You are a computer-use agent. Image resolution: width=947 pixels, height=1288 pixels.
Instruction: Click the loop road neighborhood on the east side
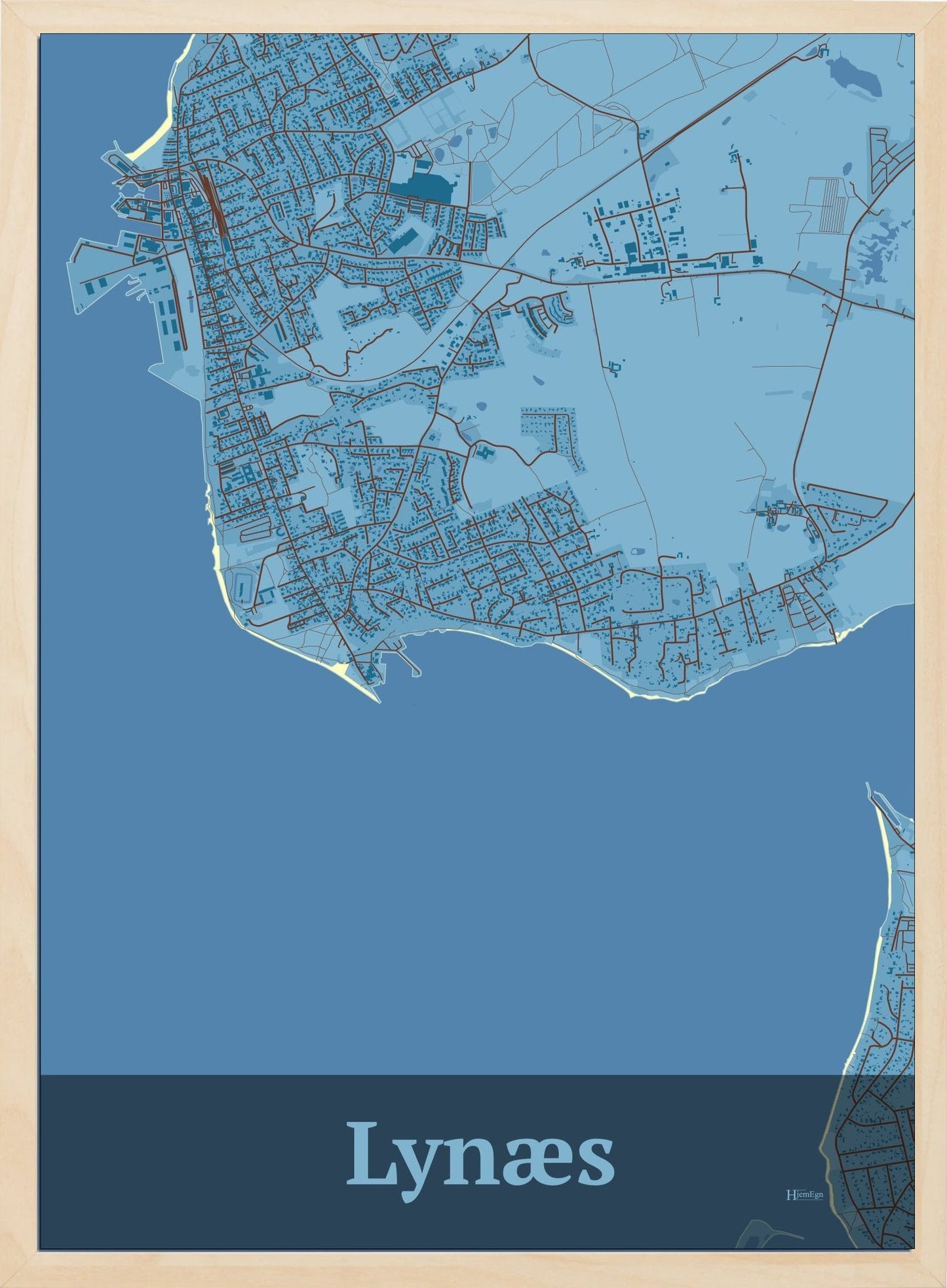tap(849, 508)
